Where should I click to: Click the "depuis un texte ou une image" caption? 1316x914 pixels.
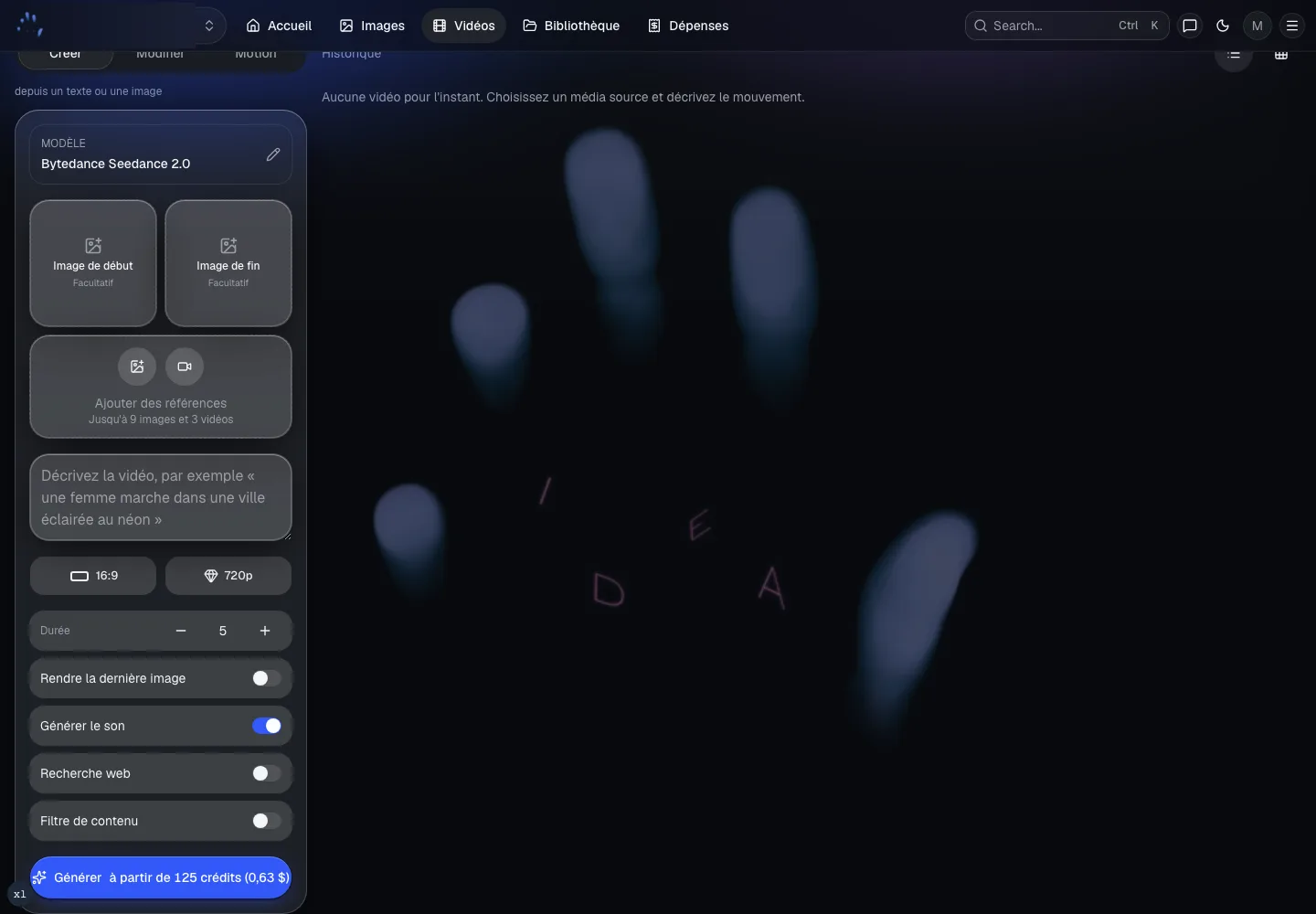click(89, 91)
